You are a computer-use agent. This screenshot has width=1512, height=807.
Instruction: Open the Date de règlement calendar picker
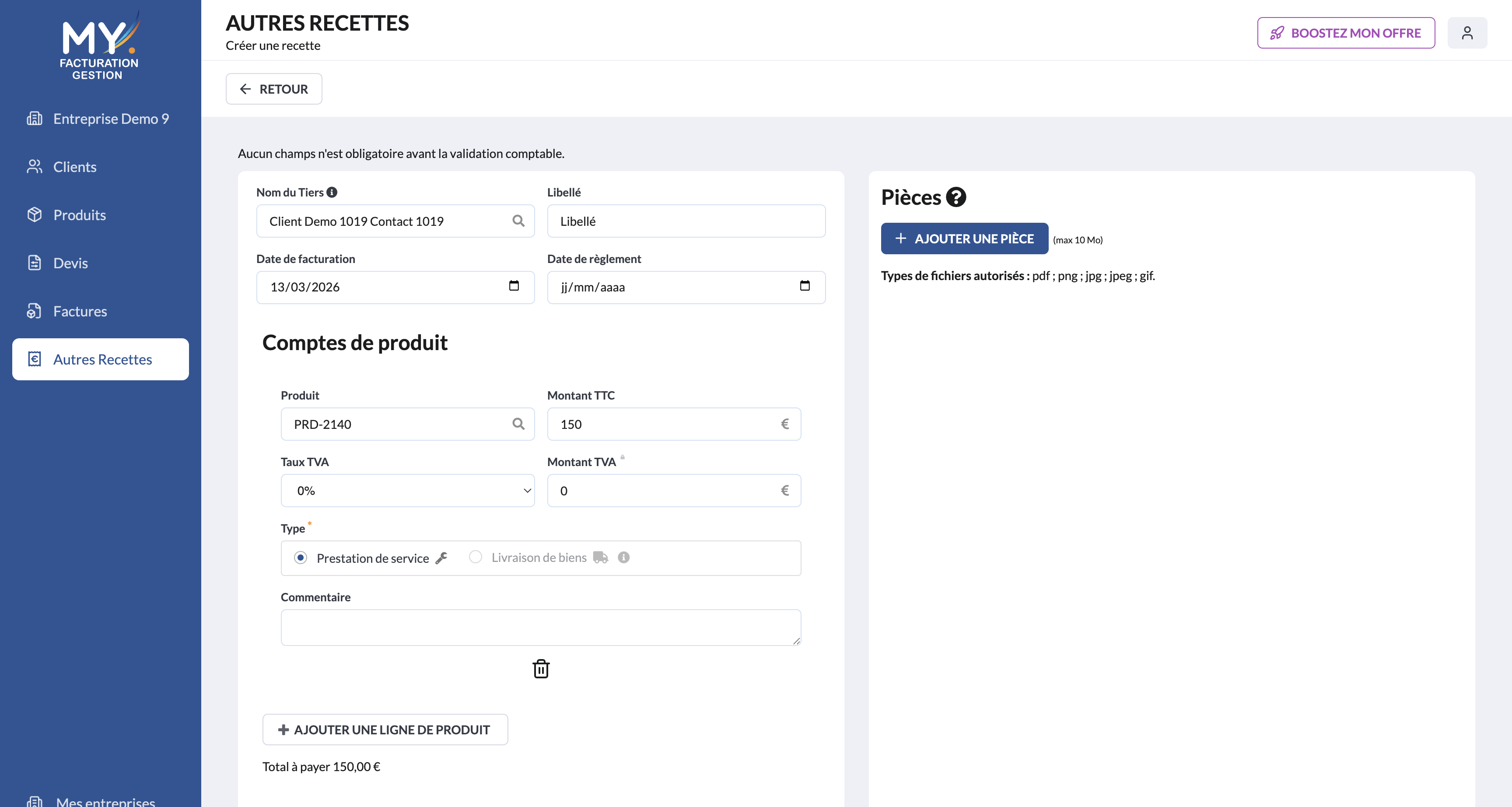click(805, 286)
